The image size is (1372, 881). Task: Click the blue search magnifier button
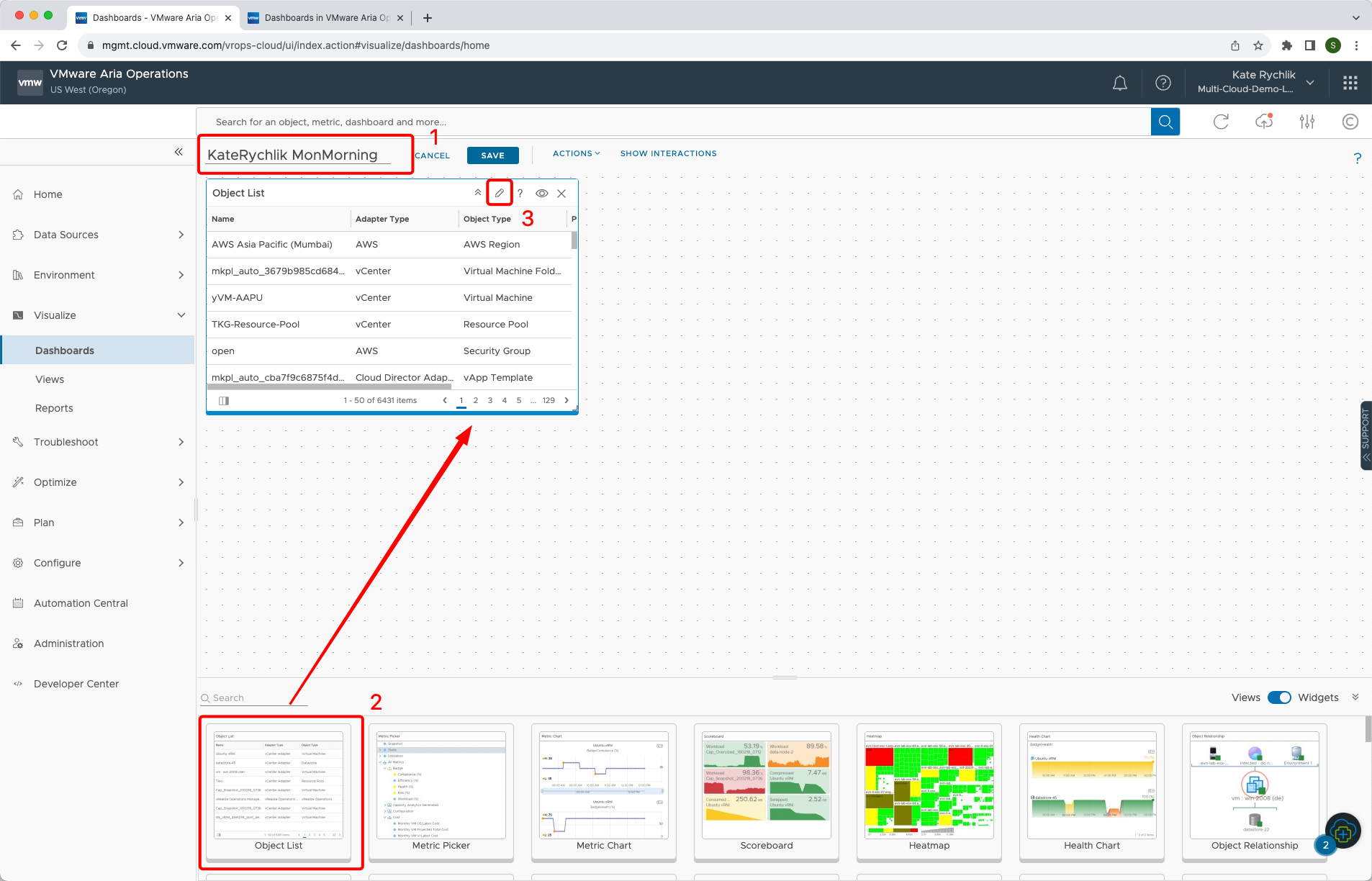[x=1165, y=121]
